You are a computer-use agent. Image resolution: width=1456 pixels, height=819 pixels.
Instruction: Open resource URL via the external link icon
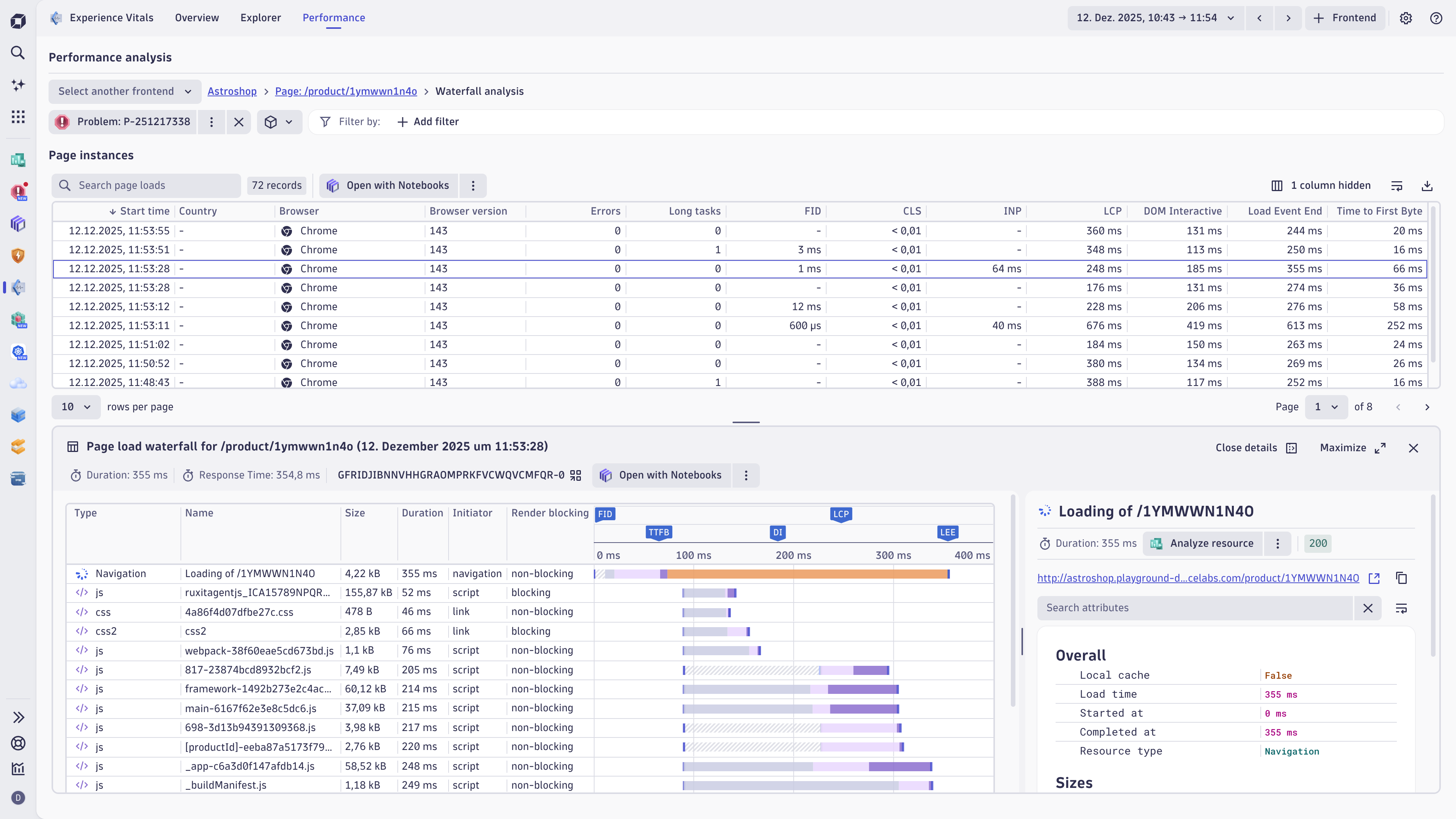1374,578
